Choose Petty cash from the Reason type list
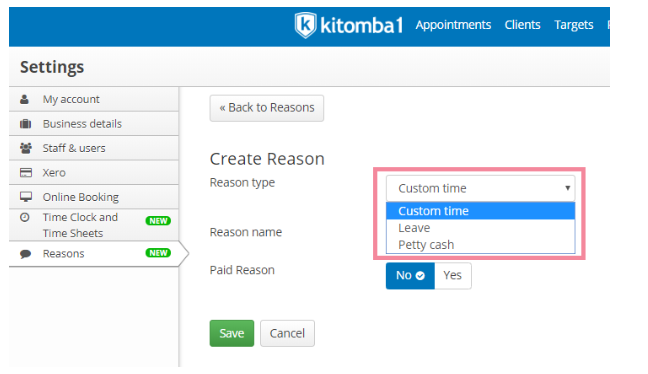This screenshot has height=374, width=648. click(x=480, y=245)
